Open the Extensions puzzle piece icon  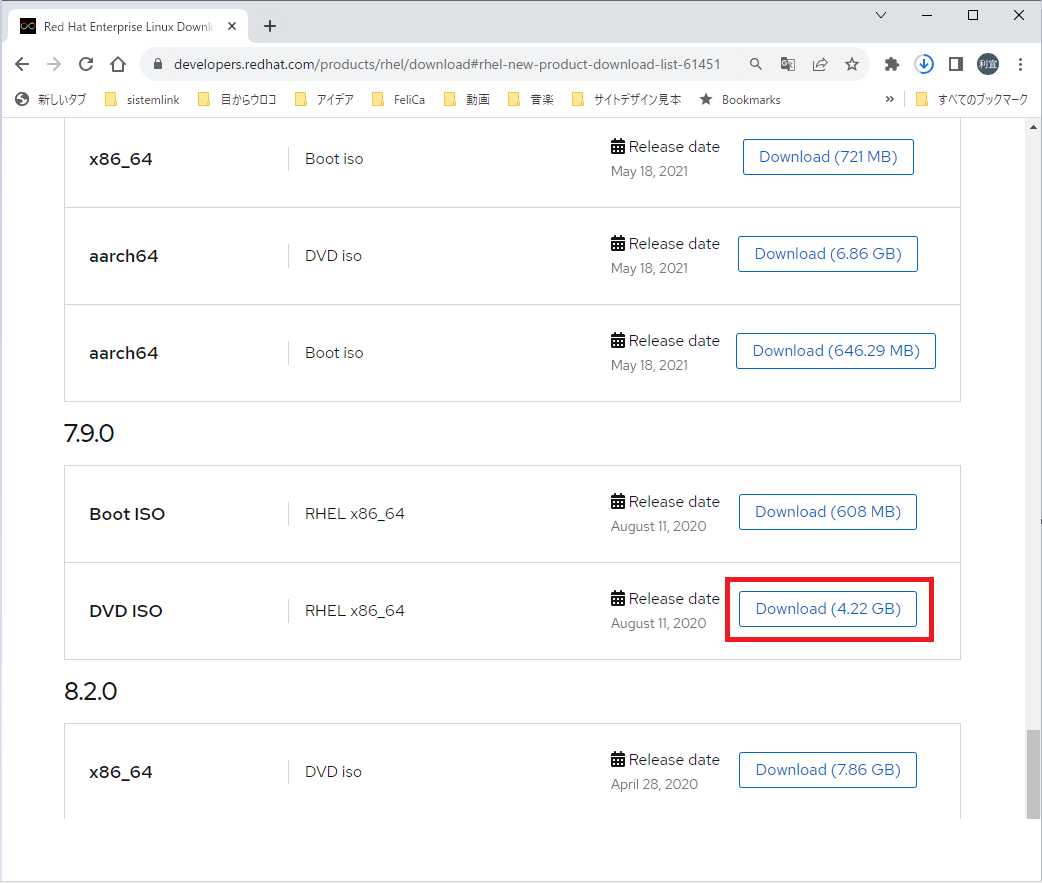click(x=891, y=63)
